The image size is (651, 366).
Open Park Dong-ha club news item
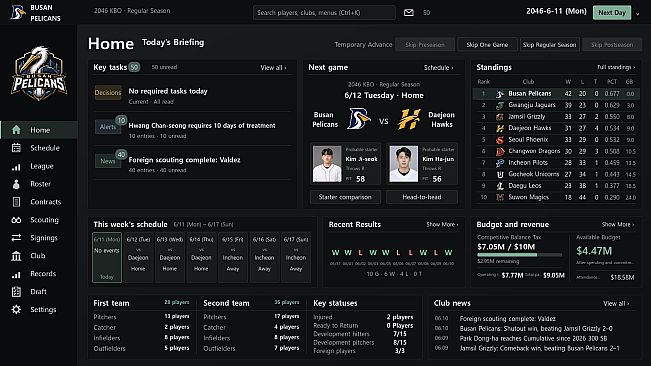click(x=533, y=339)
